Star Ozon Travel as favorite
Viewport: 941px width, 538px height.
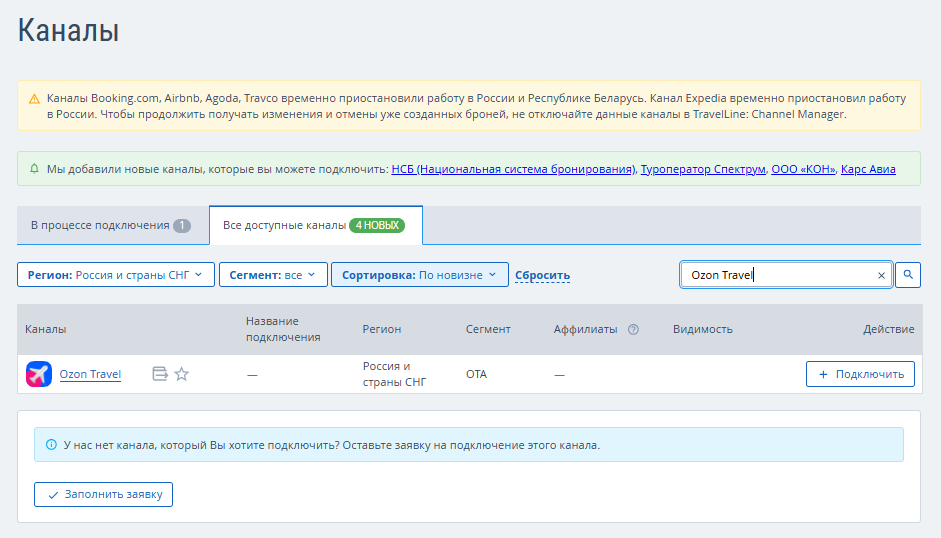click(182, 374)
